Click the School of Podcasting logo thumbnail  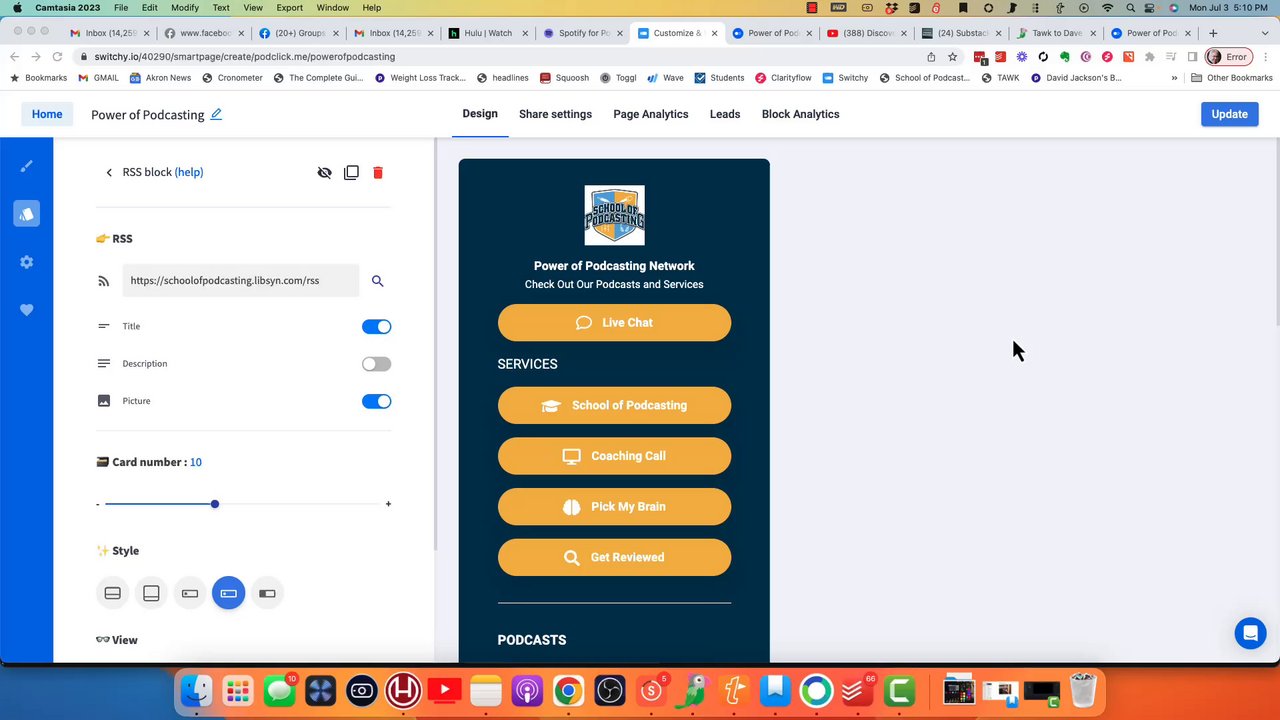tap(614, 215)
